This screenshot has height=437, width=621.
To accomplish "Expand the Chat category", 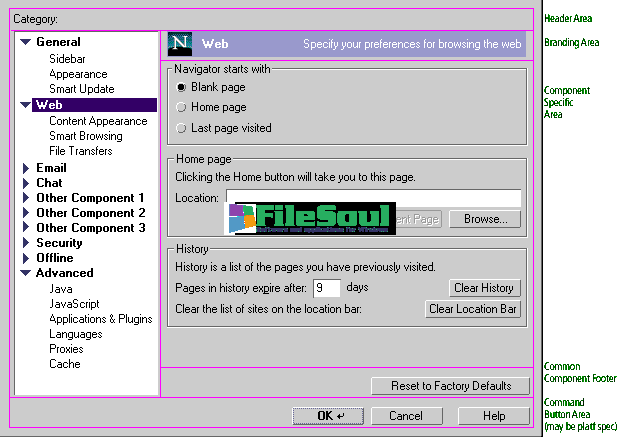I will [26, 183].
